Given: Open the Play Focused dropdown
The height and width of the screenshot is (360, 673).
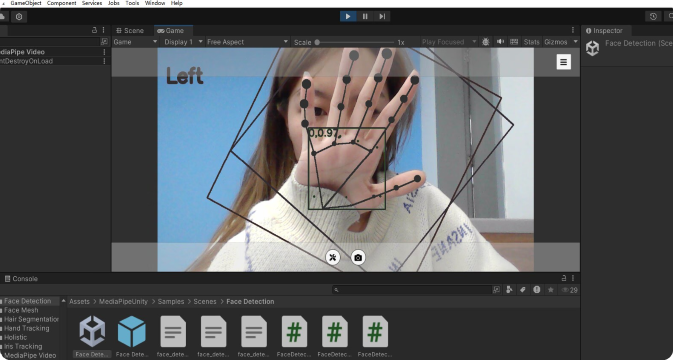Looking at the screenshot, I should [449, 42].
